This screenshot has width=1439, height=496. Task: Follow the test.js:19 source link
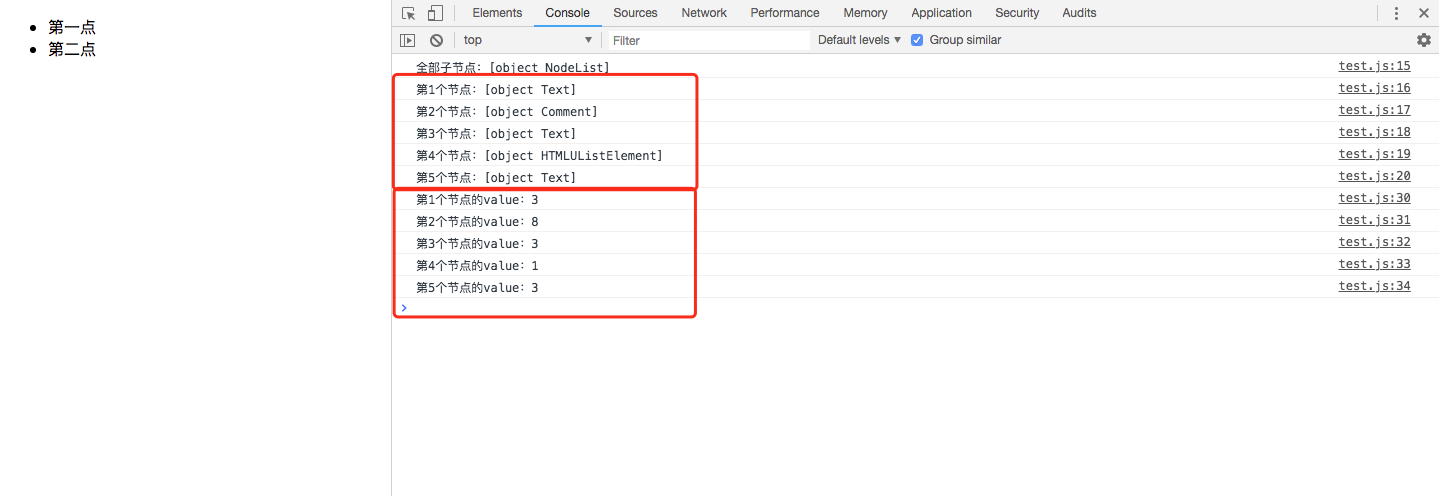tap(1374, 154)
